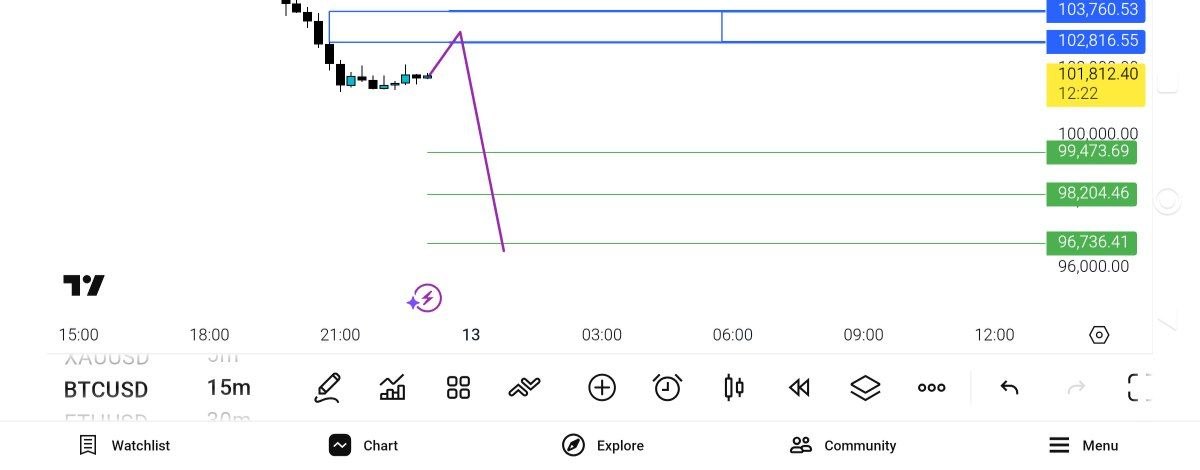Switch to the Watchlist tab
This screenshot has width=1200, height=470.
coord(125,445)
